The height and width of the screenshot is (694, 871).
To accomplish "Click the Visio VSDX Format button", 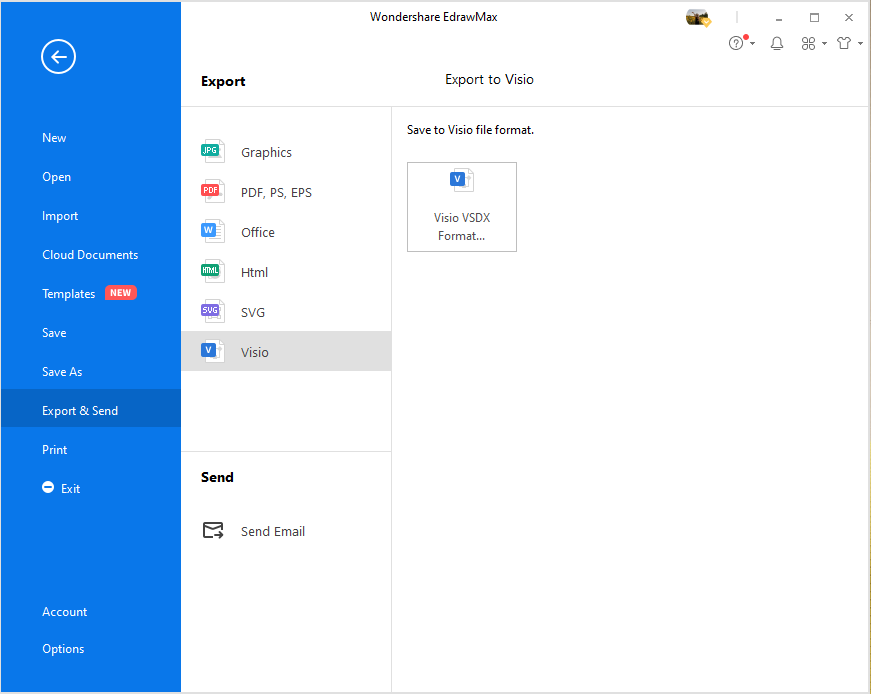I will click(x=462, y=207).
